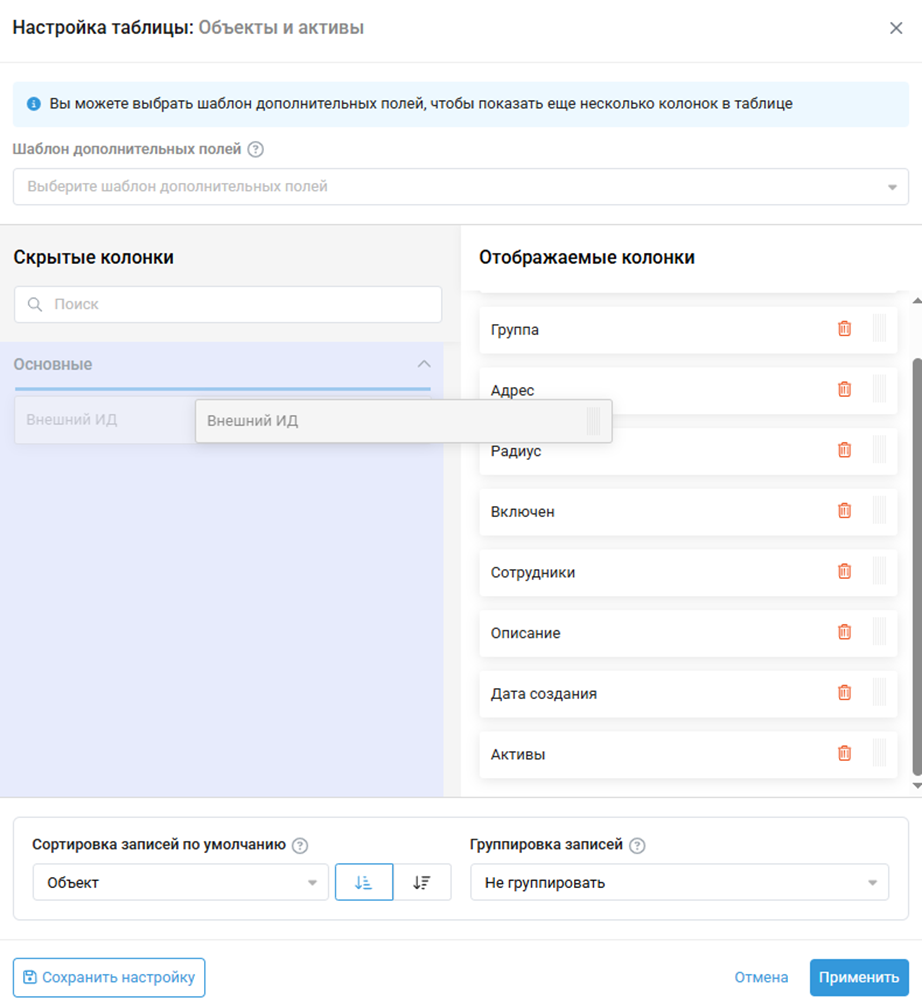The width and height of the screenshot is (922, 1008).
Task: Select ascending sort order button
Action: [x=364, y=883]
